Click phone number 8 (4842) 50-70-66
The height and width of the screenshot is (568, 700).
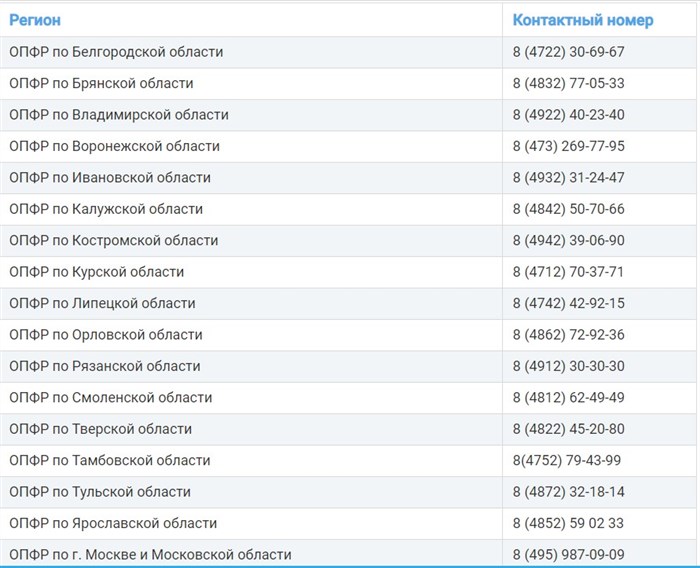tap(568, 209)
